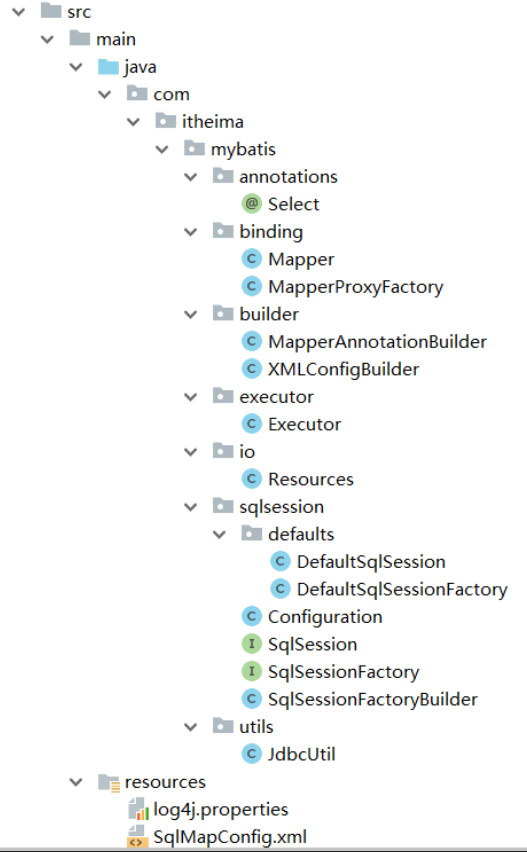This screenshot has width=527, height=852.
Task: Select the XMLConfigBuilder class
Action: coord(343,369)
